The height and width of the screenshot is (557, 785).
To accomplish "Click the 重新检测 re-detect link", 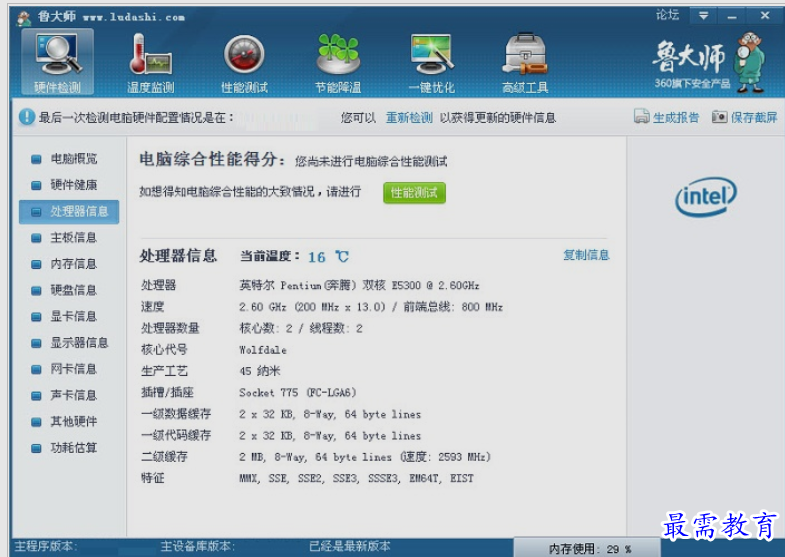I will coord(409,118).
